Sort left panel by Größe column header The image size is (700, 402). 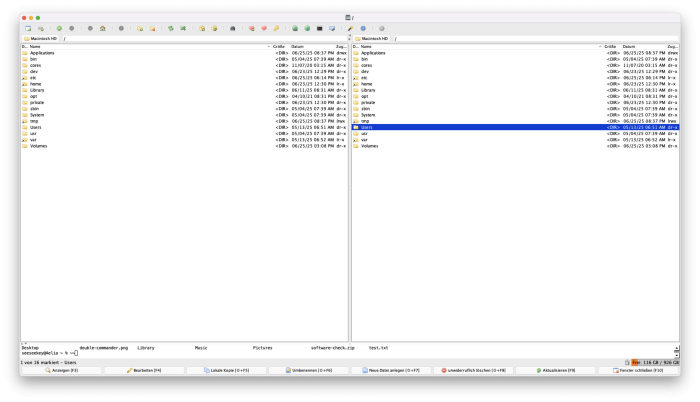279,46
